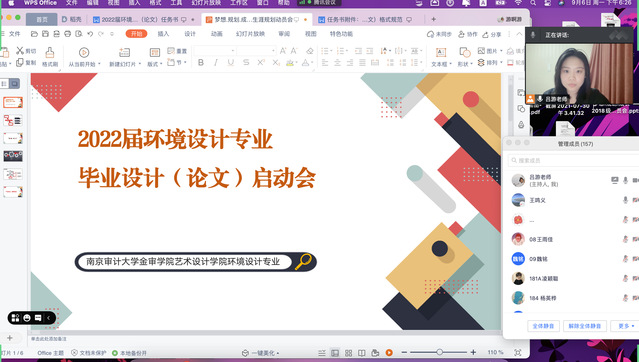The image size is (639, 362).
Task: Click the Format Painter brush icon
Action: pyautogui.click(x=50, y=53)
